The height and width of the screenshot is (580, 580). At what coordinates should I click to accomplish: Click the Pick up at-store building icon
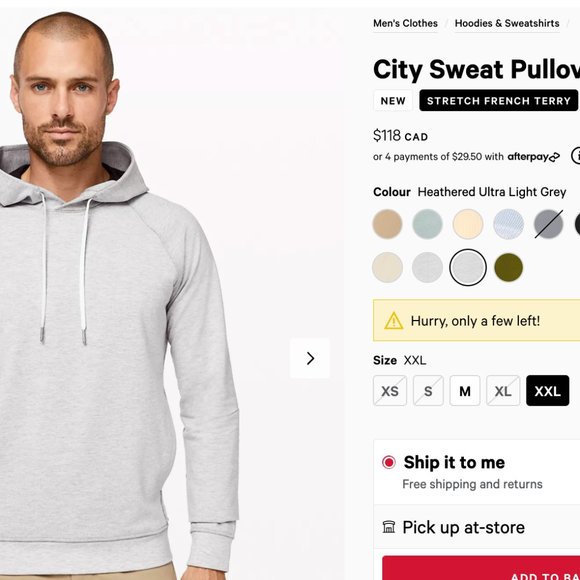coord(388,527)
